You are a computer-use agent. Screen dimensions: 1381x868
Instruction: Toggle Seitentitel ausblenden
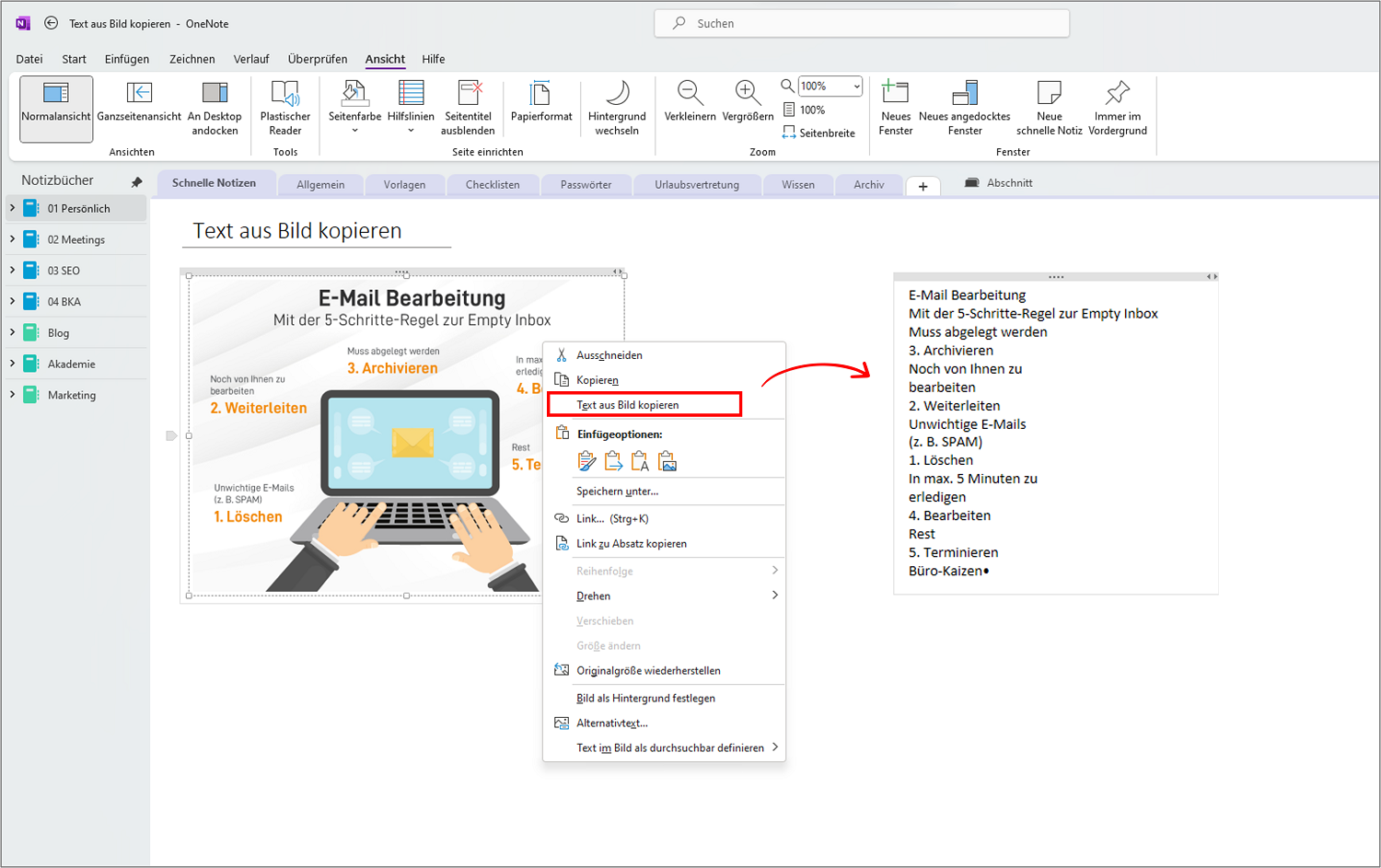468,108
